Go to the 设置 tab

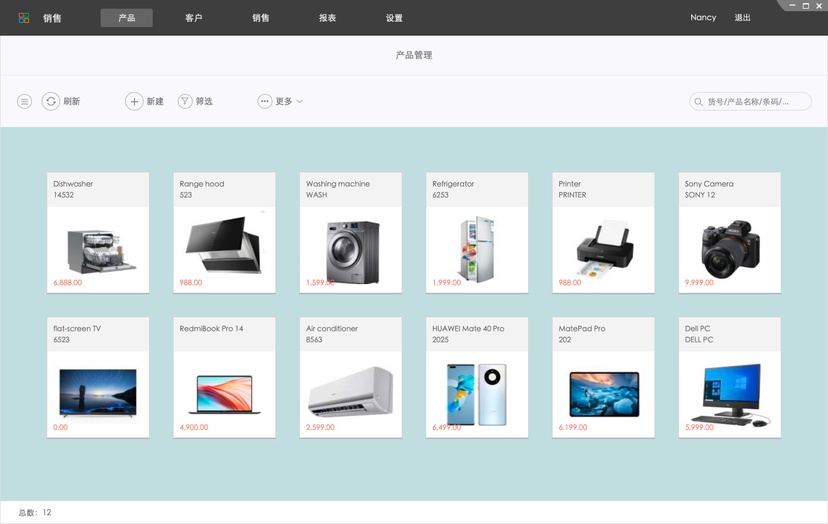pyautogui.click(x=394, y=18)
